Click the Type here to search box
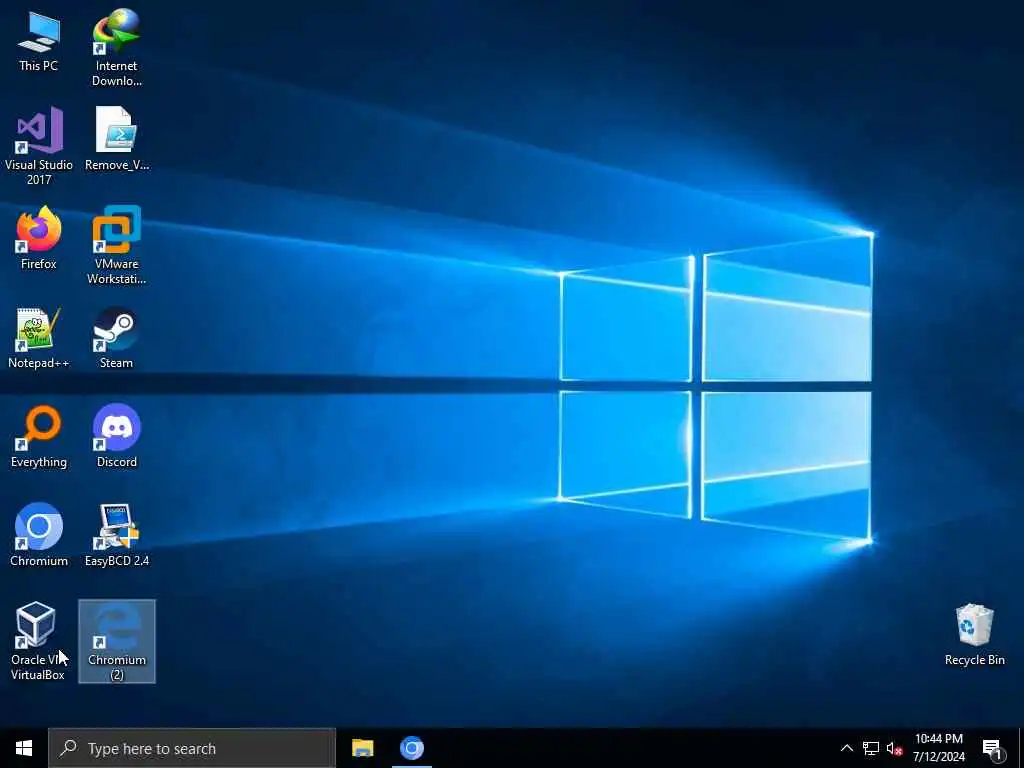 pyautogui.click(x=192, y=748)
